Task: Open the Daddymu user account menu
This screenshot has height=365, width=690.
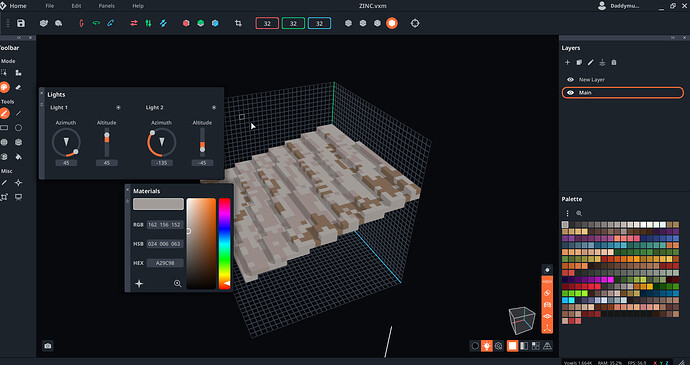Action: 620,6
